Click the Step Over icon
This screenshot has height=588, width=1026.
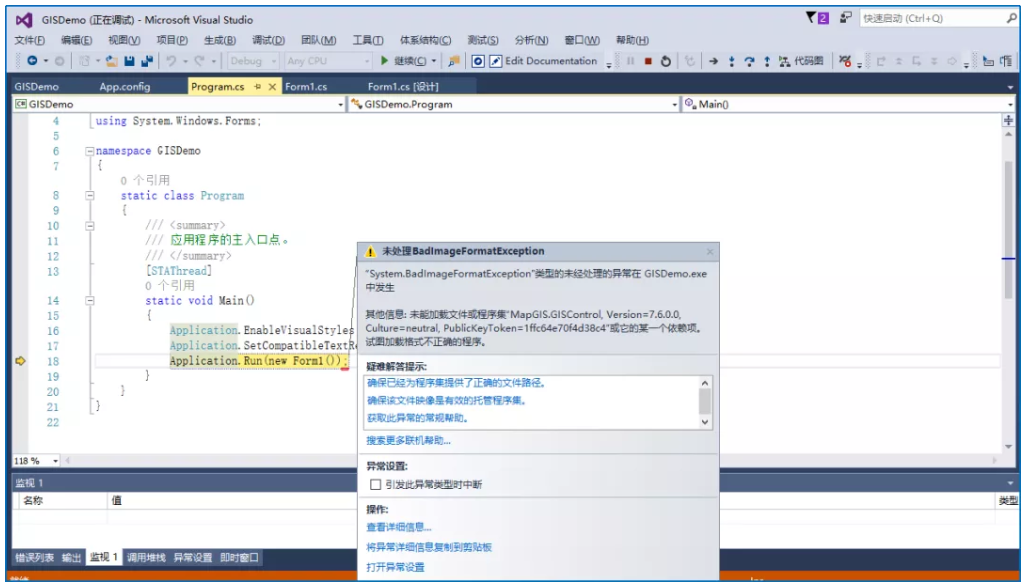coord(749,61)
